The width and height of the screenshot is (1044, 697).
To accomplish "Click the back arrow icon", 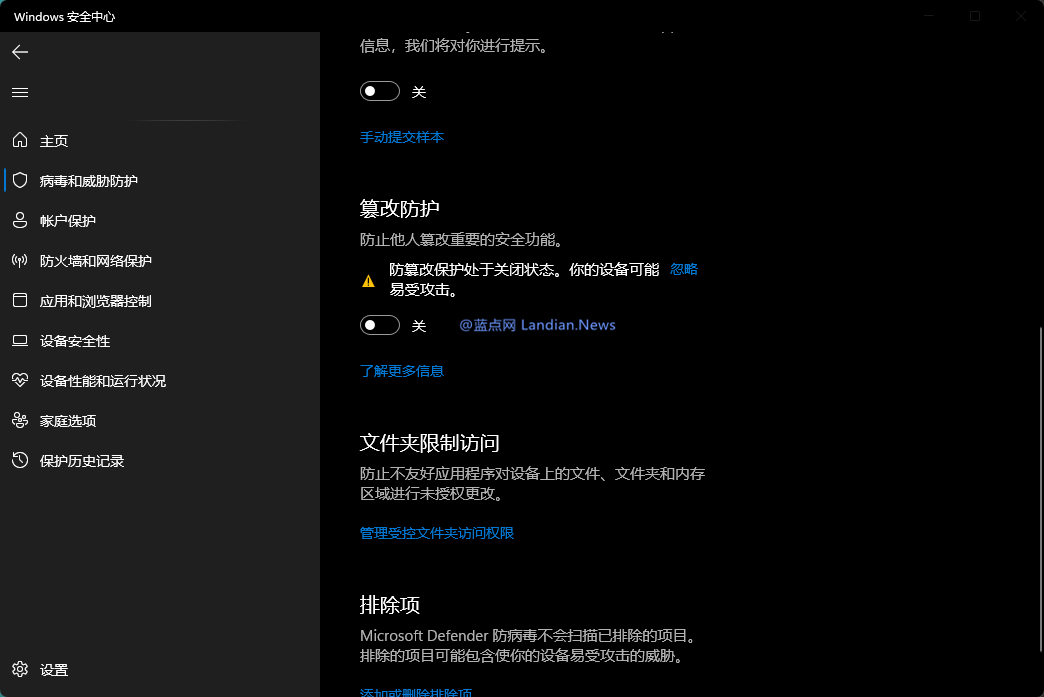I will click(20, 52).
